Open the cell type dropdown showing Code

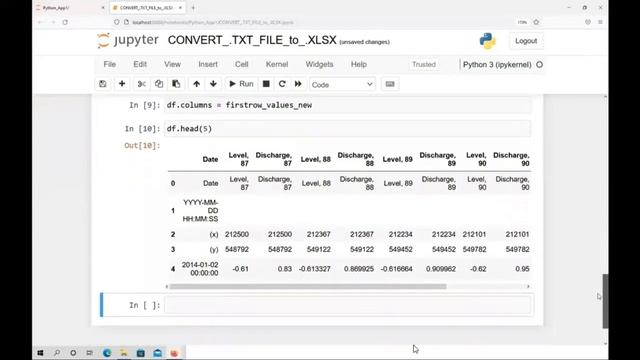pyautogui.click(x=342, y=84)
